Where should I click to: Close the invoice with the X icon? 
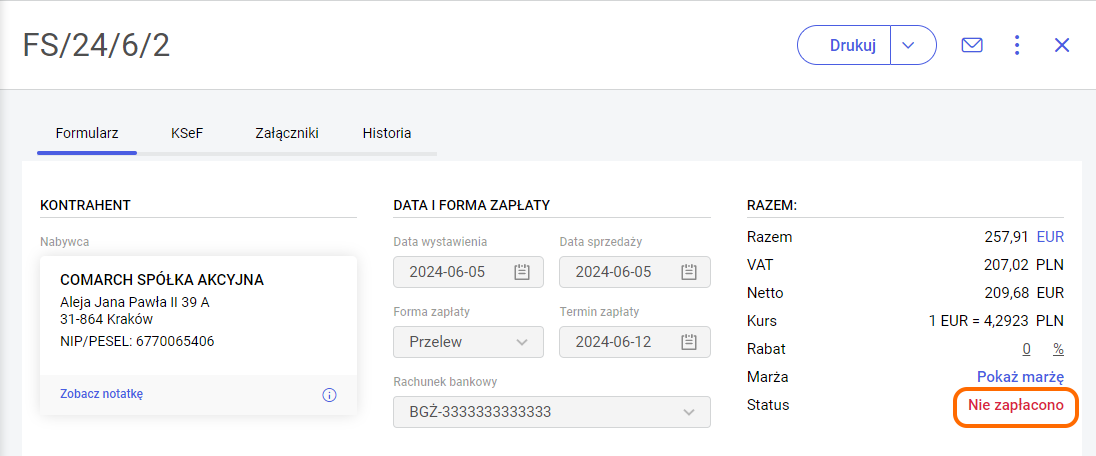pos(1062,45)
